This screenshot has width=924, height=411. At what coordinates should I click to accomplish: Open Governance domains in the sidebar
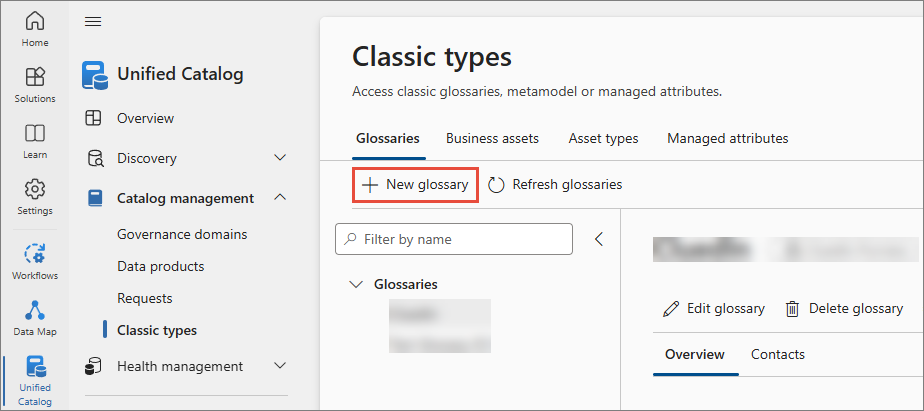182,234
